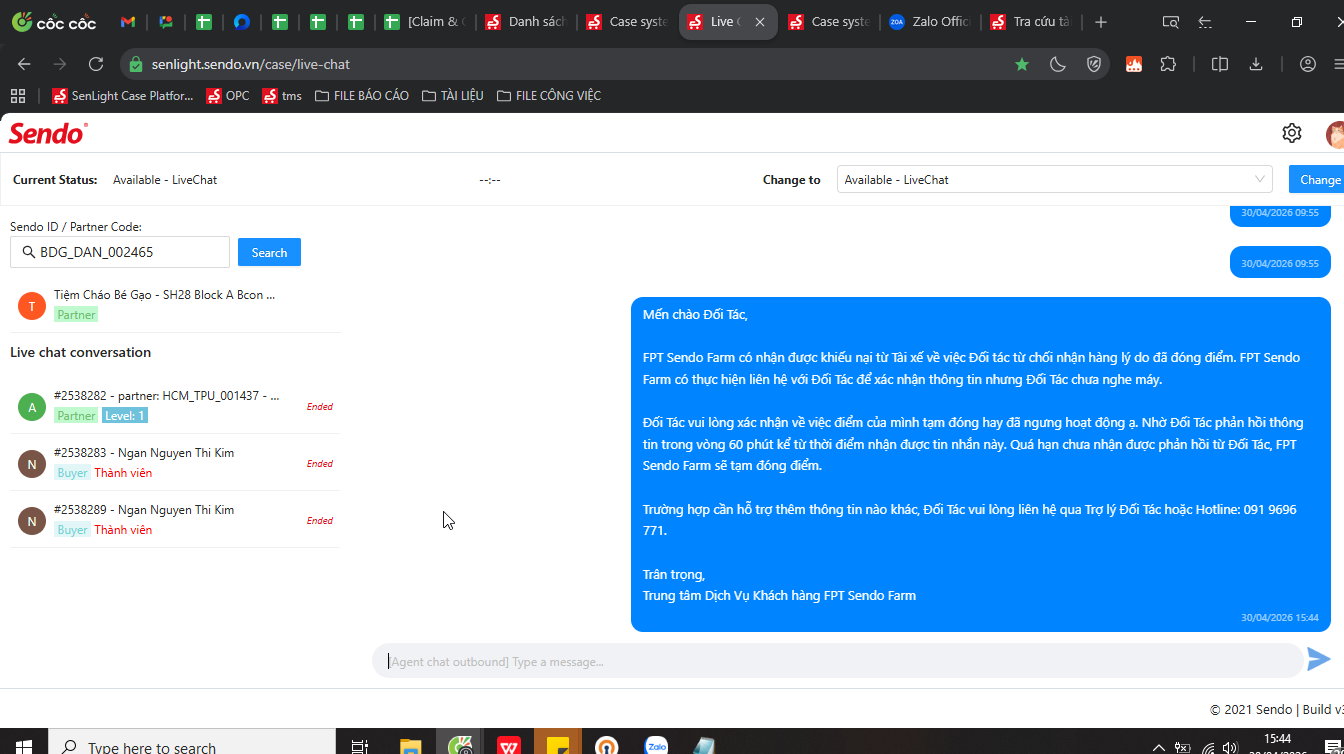
Task: Open the apps grid in bookmarks bar
Action: coord(17,96)
